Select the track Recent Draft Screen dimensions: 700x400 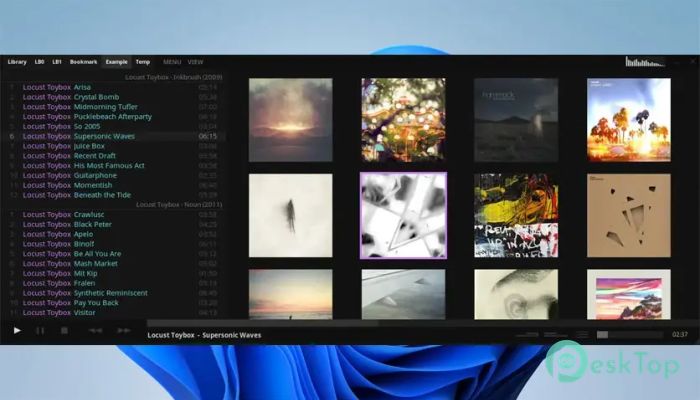(114, 156)
